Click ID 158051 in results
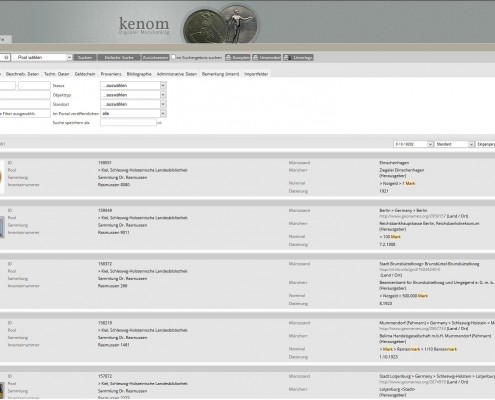495x400 pixels. click(105, 163)
